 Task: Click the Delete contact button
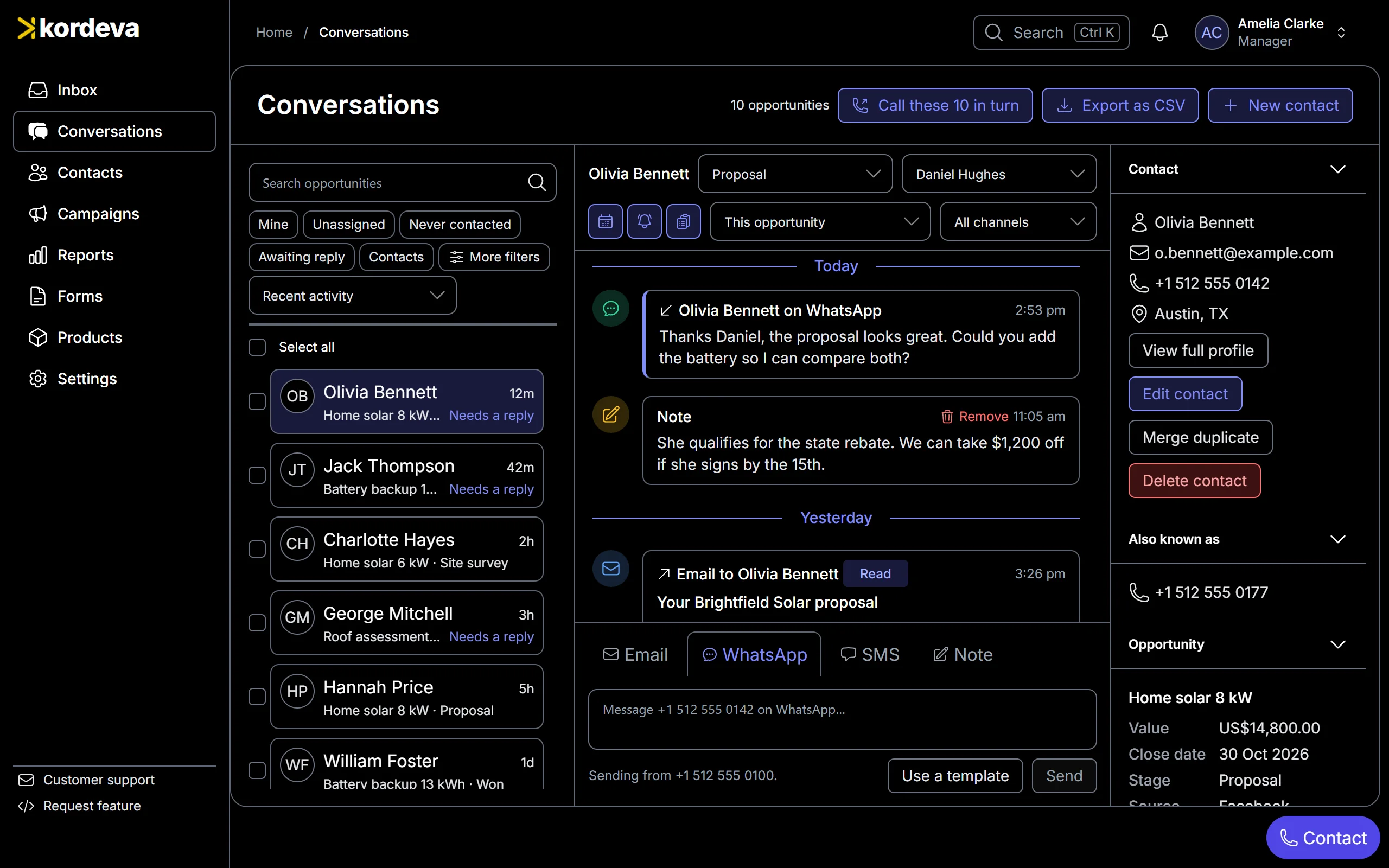pos(1194,481)
